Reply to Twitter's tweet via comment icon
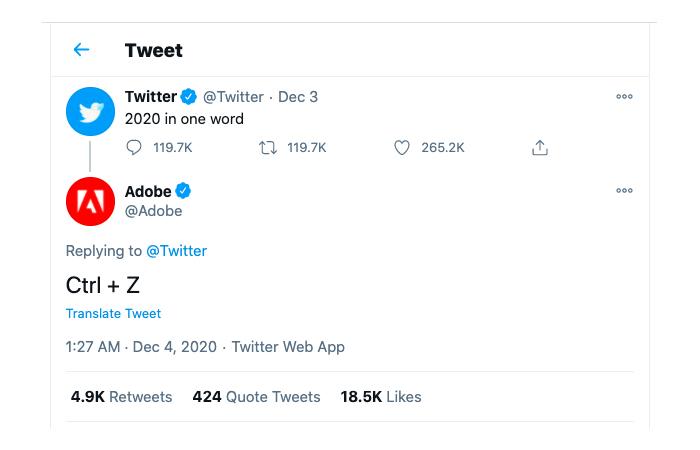The height and width of the screenshot is (450, 700). (133, 147)
